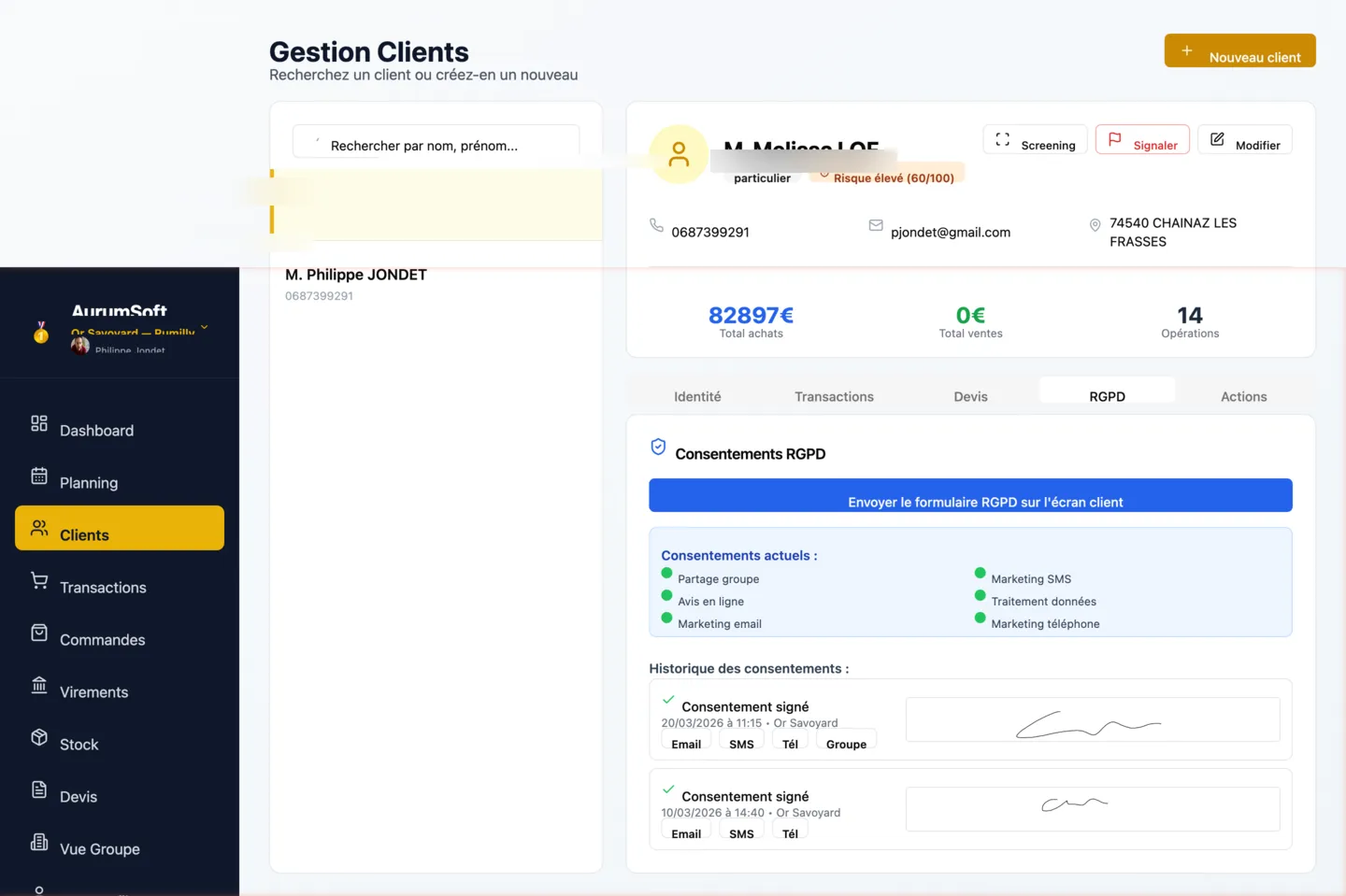Click the envelope icon beside the email

[876, 225]
